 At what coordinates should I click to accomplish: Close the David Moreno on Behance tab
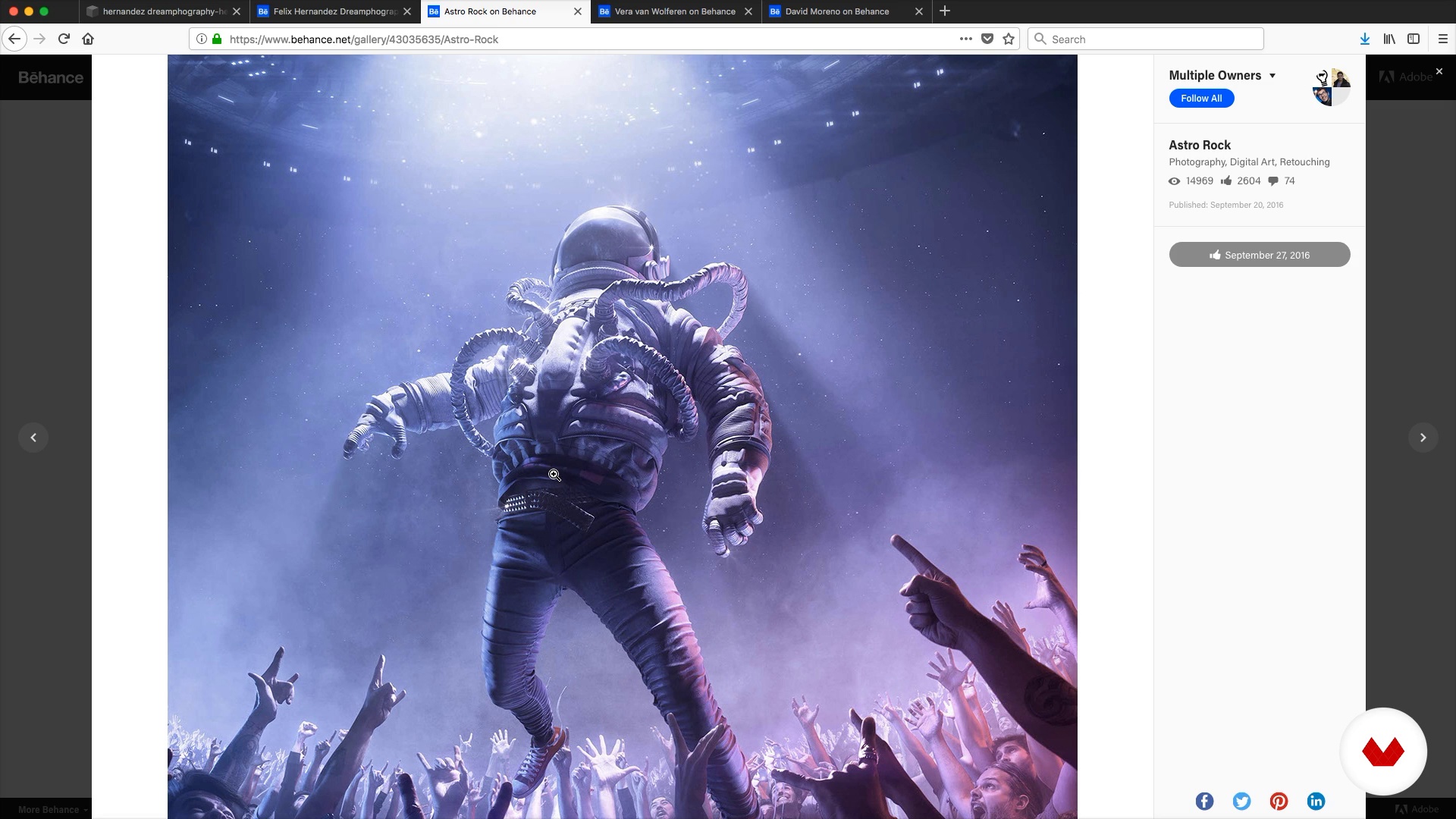[x=919, y=11]
